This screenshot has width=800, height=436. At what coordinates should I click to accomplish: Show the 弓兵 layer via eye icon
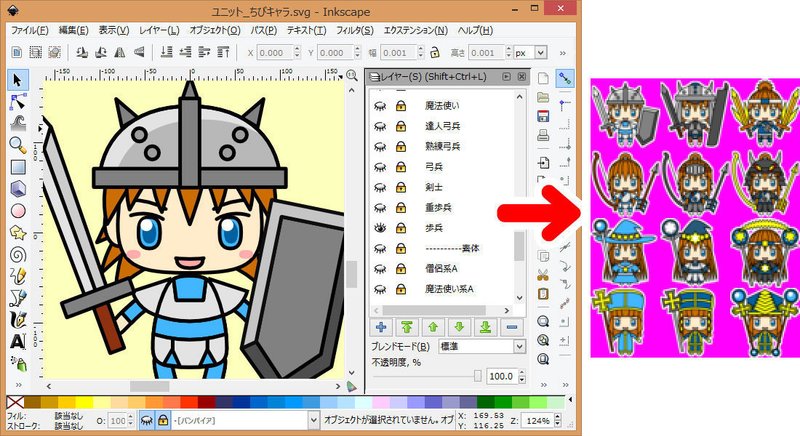pyautogui.click(x=380, y=167)
